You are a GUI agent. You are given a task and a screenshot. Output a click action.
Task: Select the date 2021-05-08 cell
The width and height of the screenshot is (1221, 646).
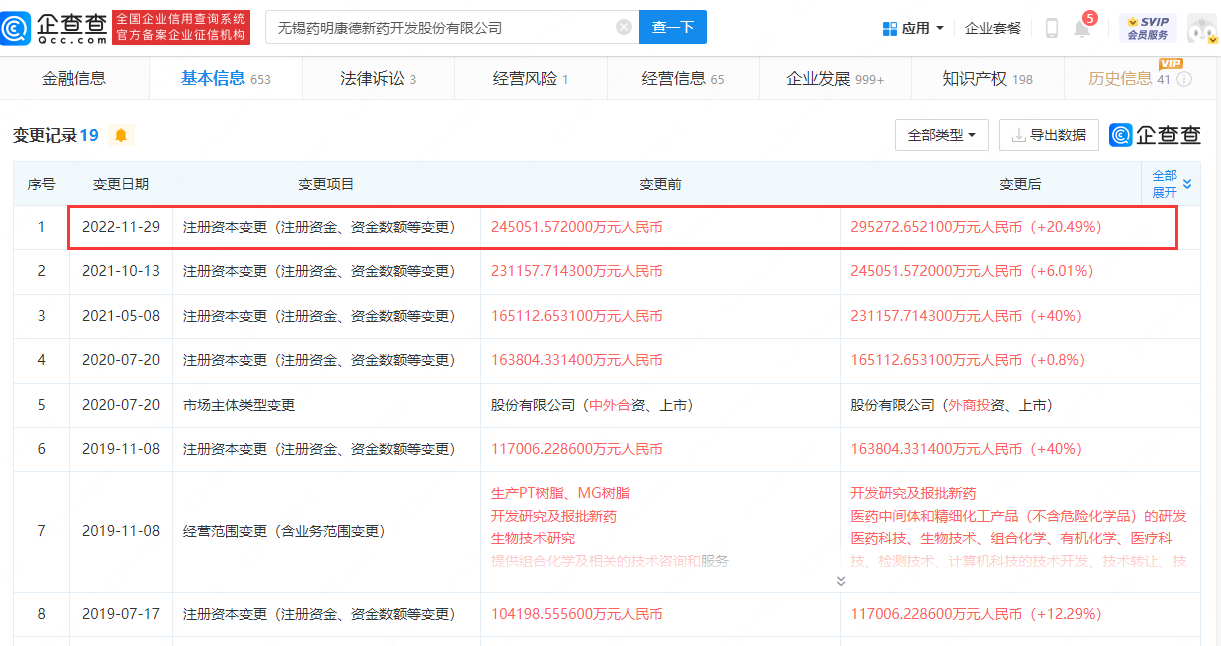(121, 316)
